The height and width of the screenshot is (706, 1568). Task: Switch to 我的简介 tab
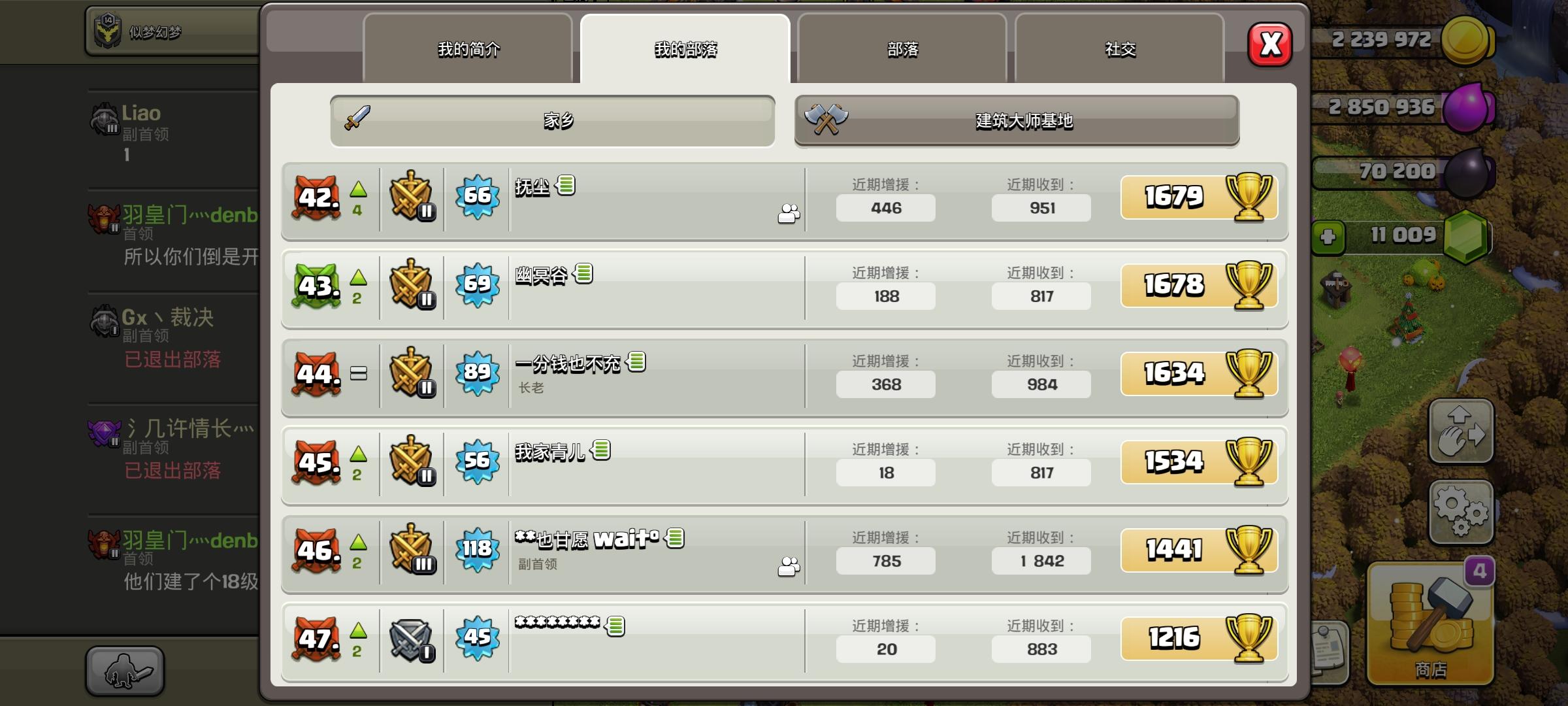(468, 49)
